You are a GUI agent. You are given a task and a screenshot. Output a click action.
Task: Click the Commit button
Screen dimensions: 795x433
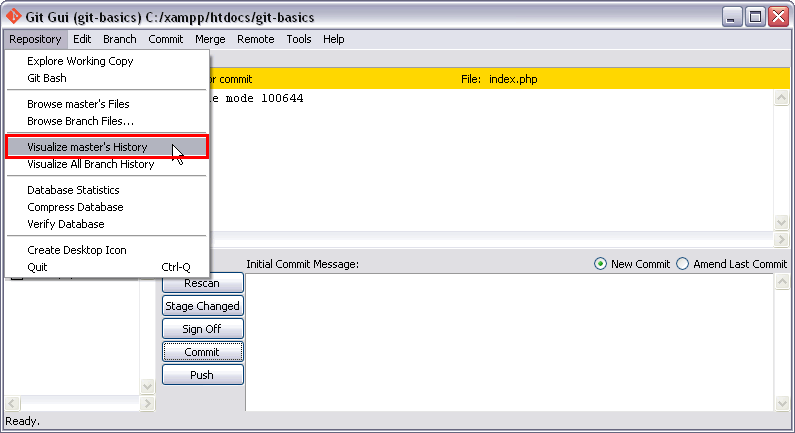pos(202,352)
